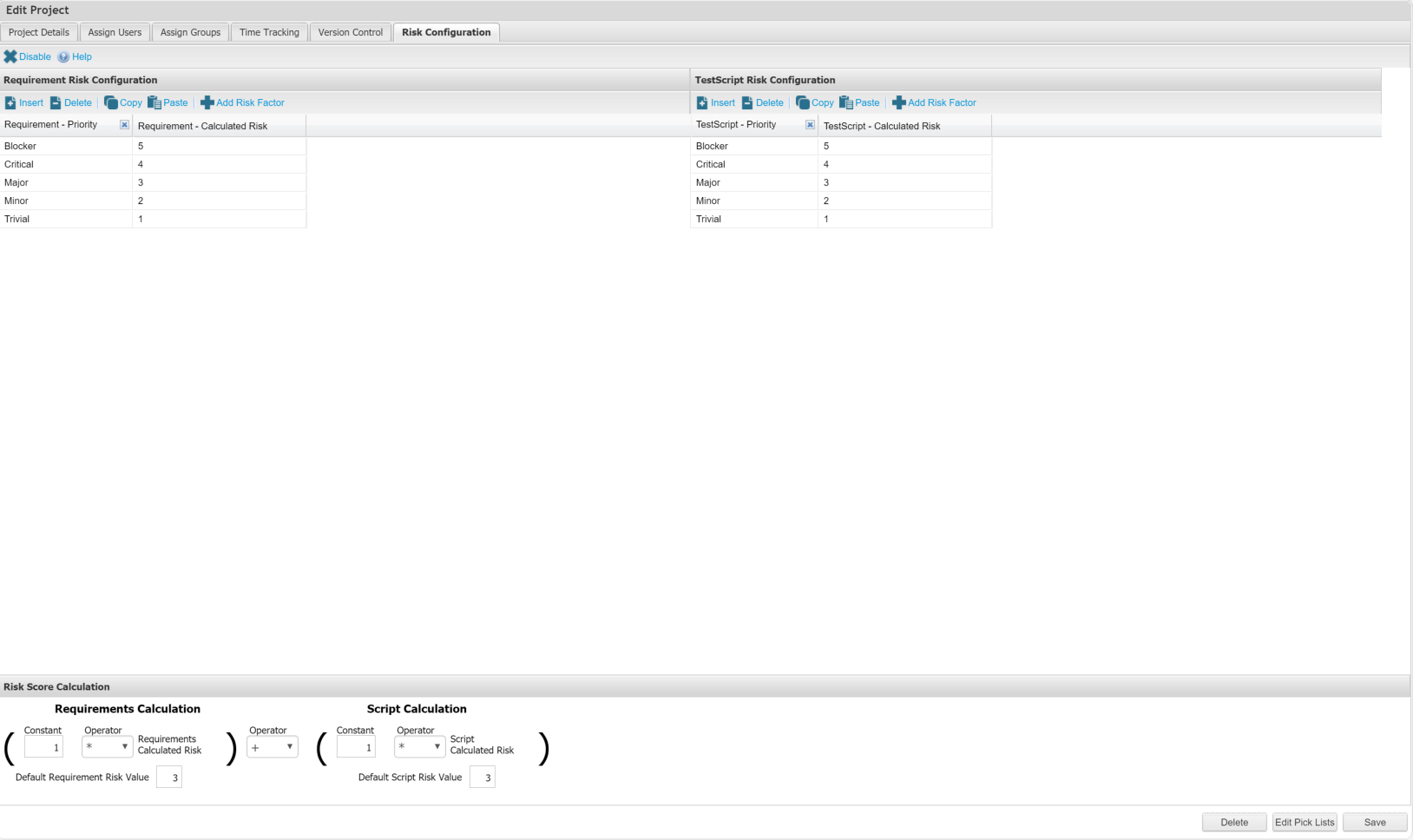Switch to the Project Details tab
Image resolution: width=1413 pixels, height=840 pixels.
[x=39, y=32]
